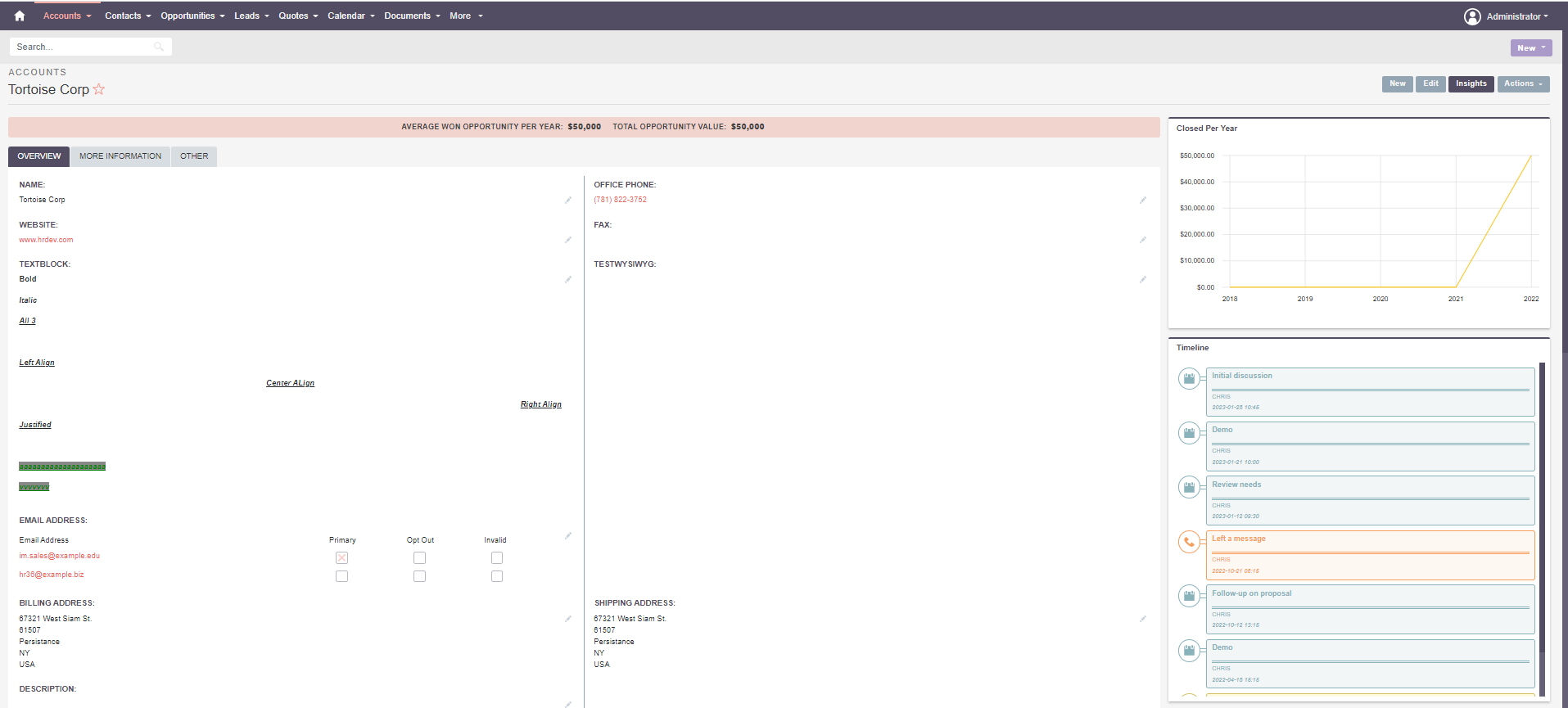This screenshot has height=708, width=1568.
Task: Toggle the Insights button
Action: click(x=1471, y=83)
